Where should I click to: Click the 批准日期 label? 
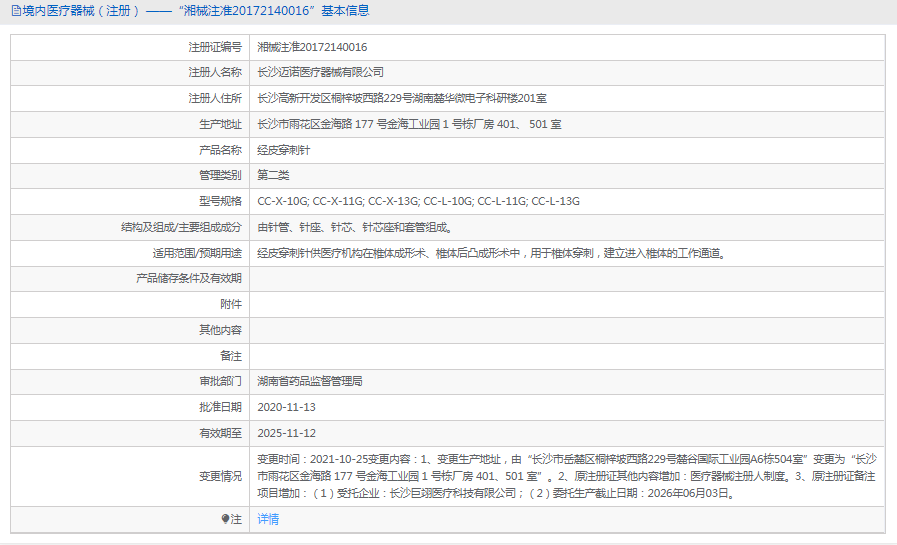point(220,407)
